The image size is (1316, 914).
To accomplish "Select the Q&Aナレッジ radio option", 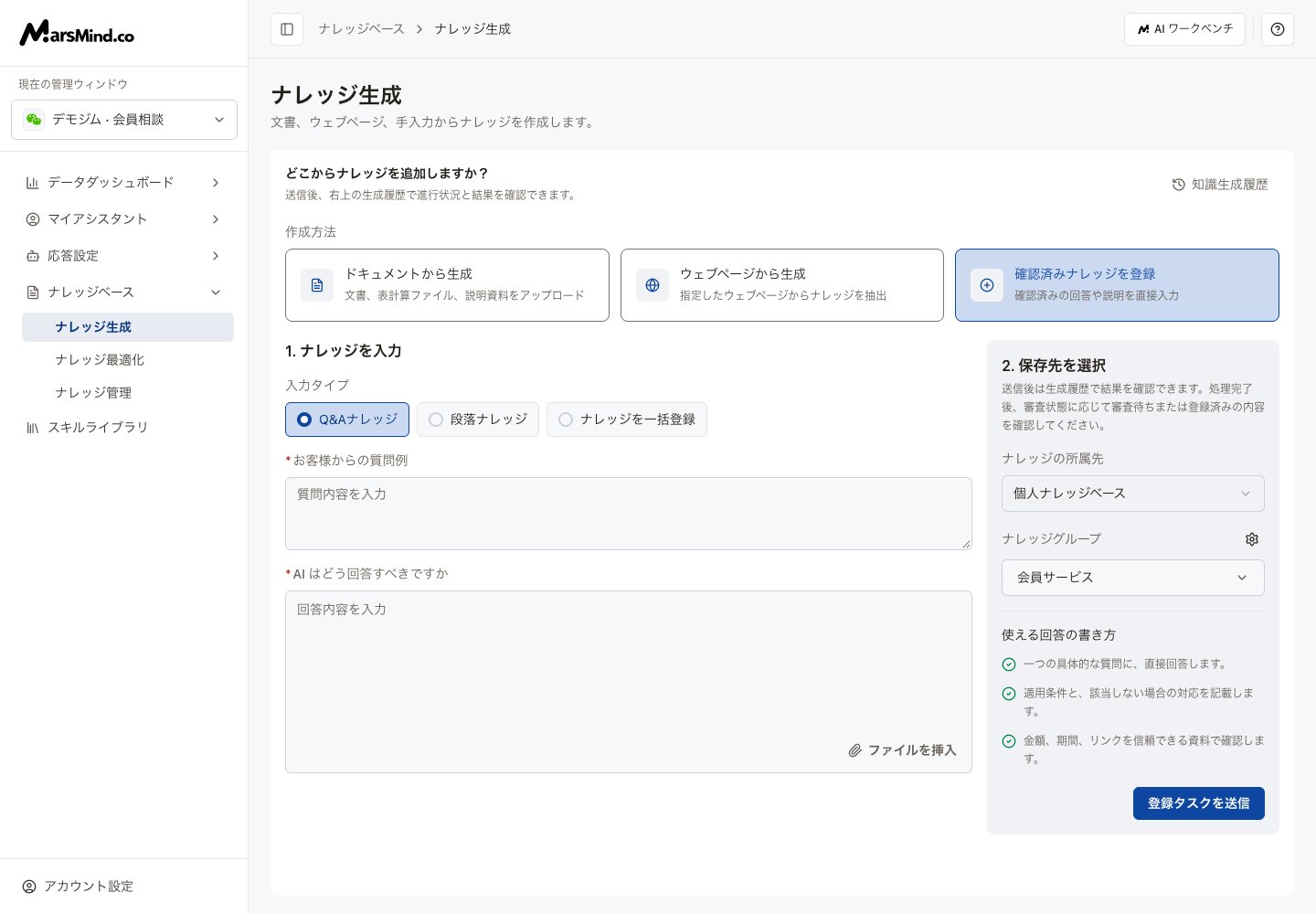I will (347, 420).
